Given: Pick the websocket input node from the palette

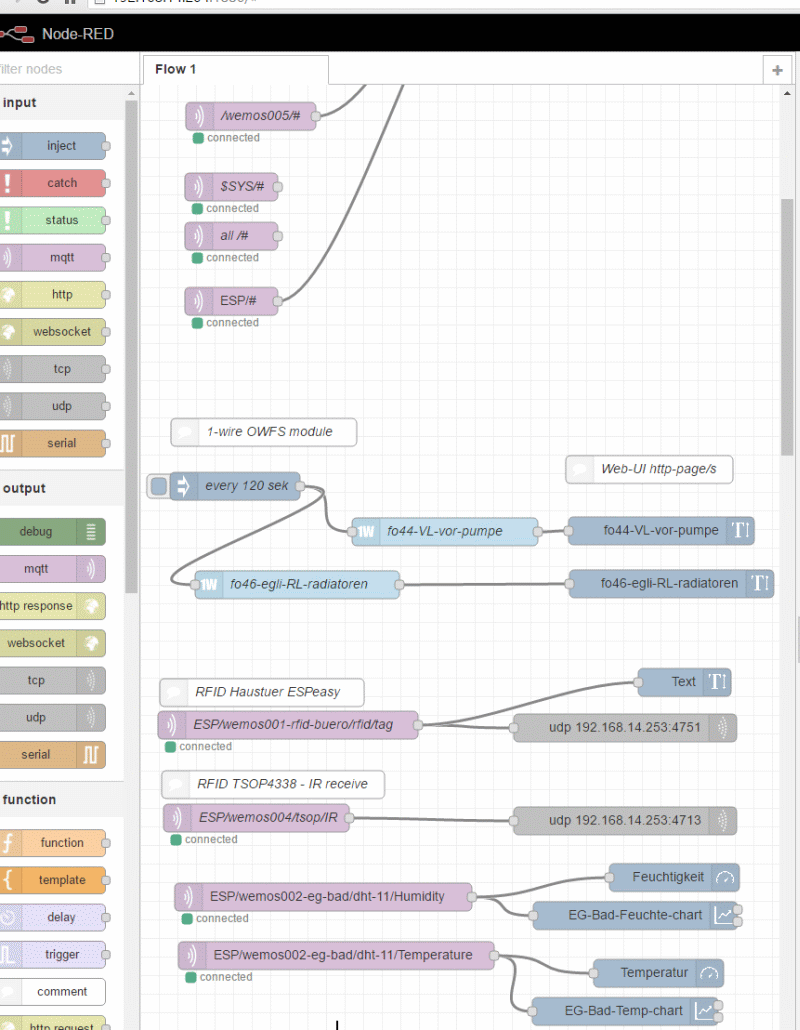Looking at the screenshot, I should point(53,332).
